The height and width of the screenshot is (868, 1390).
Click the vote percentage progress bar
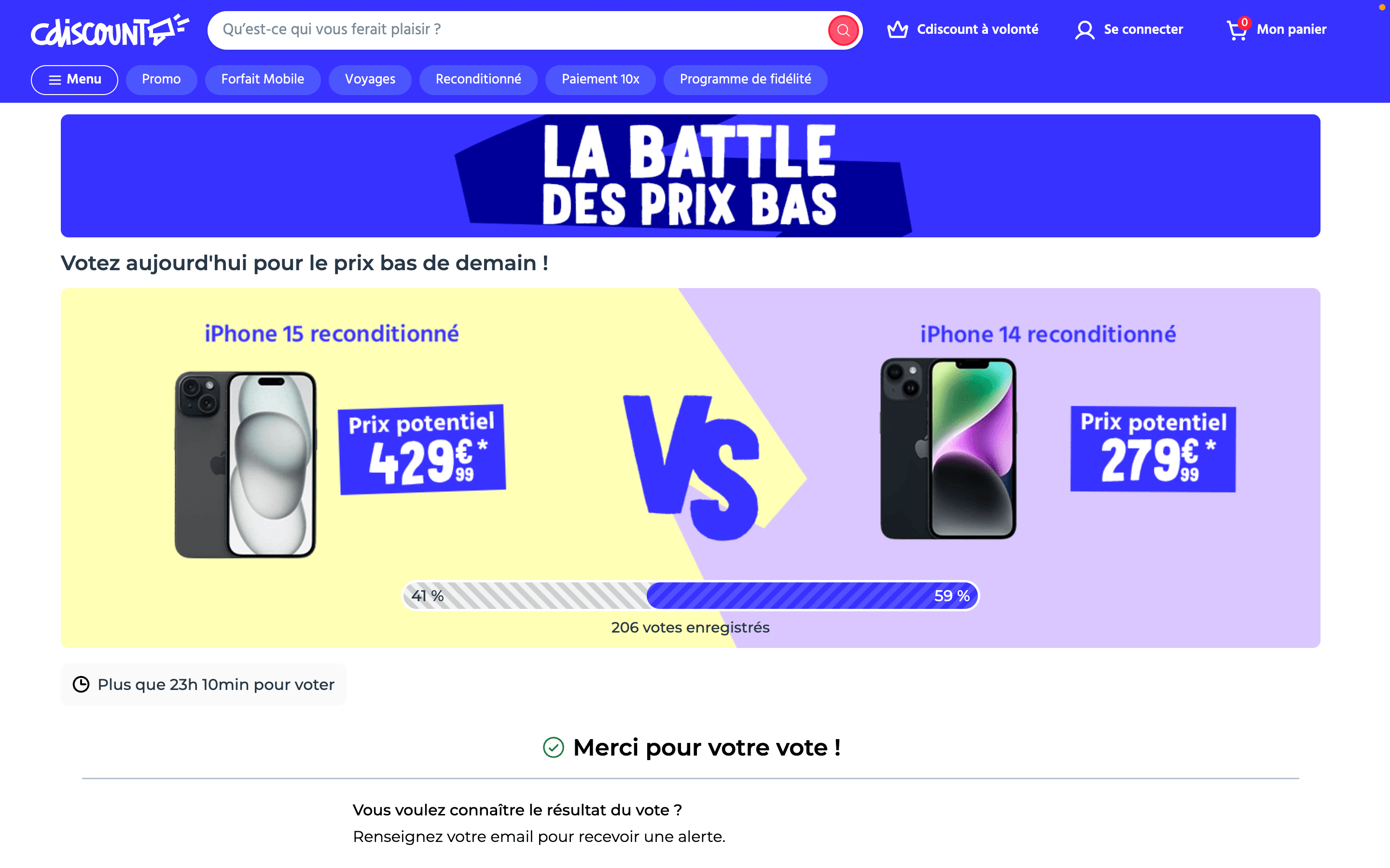coord(690,595)
